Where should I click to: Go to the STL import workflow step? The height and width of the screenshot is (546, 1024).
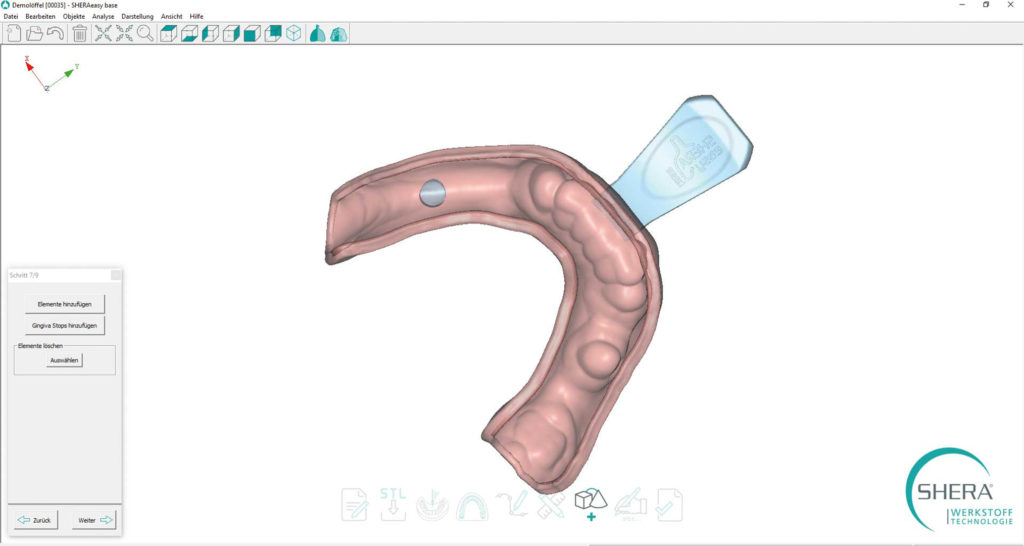(393, 504)
